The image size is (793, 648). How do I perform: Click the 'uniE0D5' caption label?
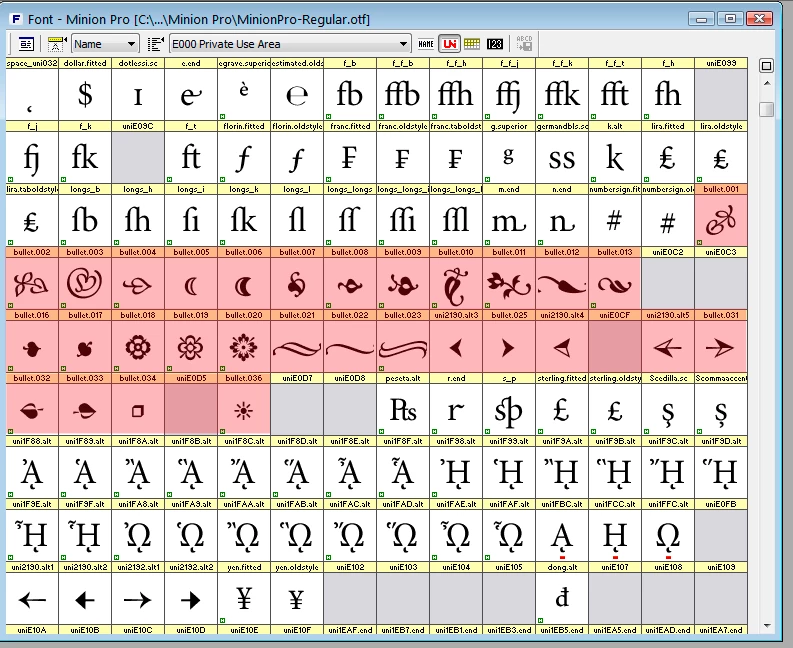click(191, 378)
